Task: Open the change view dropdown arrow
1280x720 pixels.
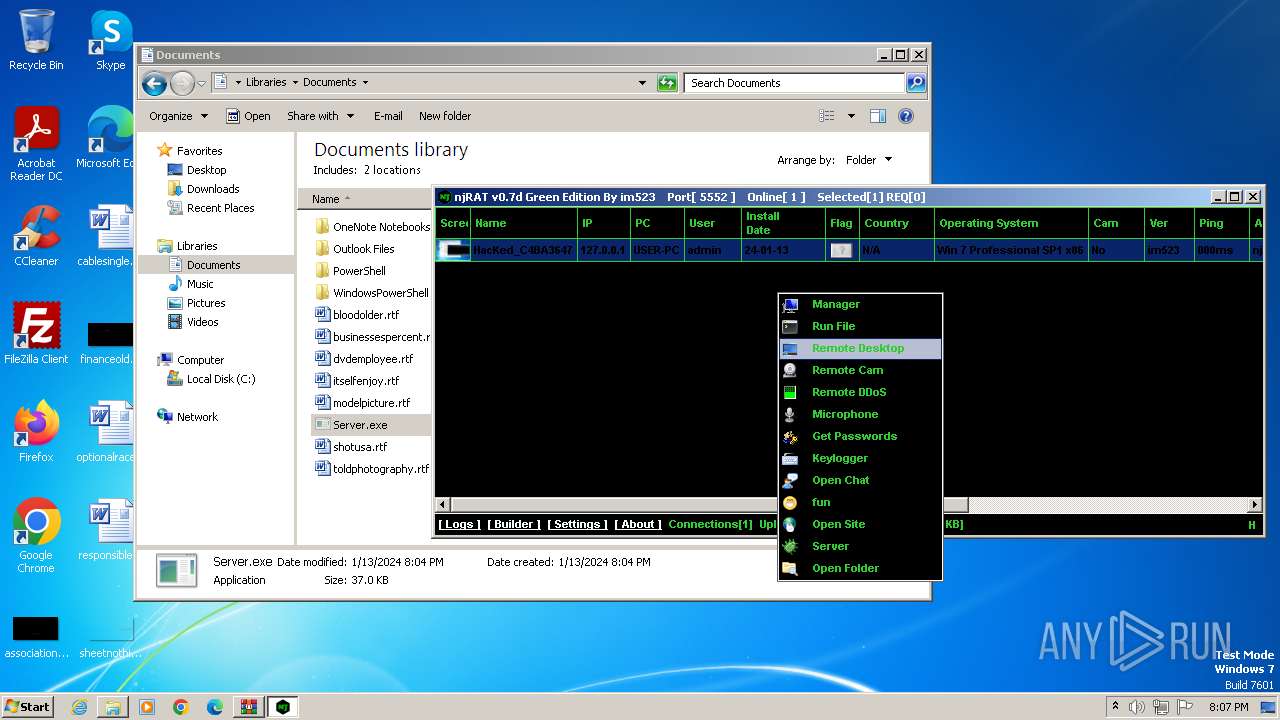Action: 851,116
